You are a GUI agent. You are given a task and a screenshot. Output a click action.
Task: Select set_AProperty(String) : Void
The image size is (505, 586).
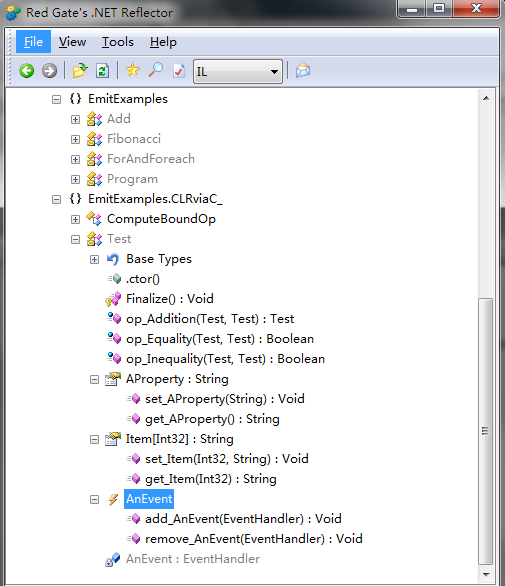point(225,399)
